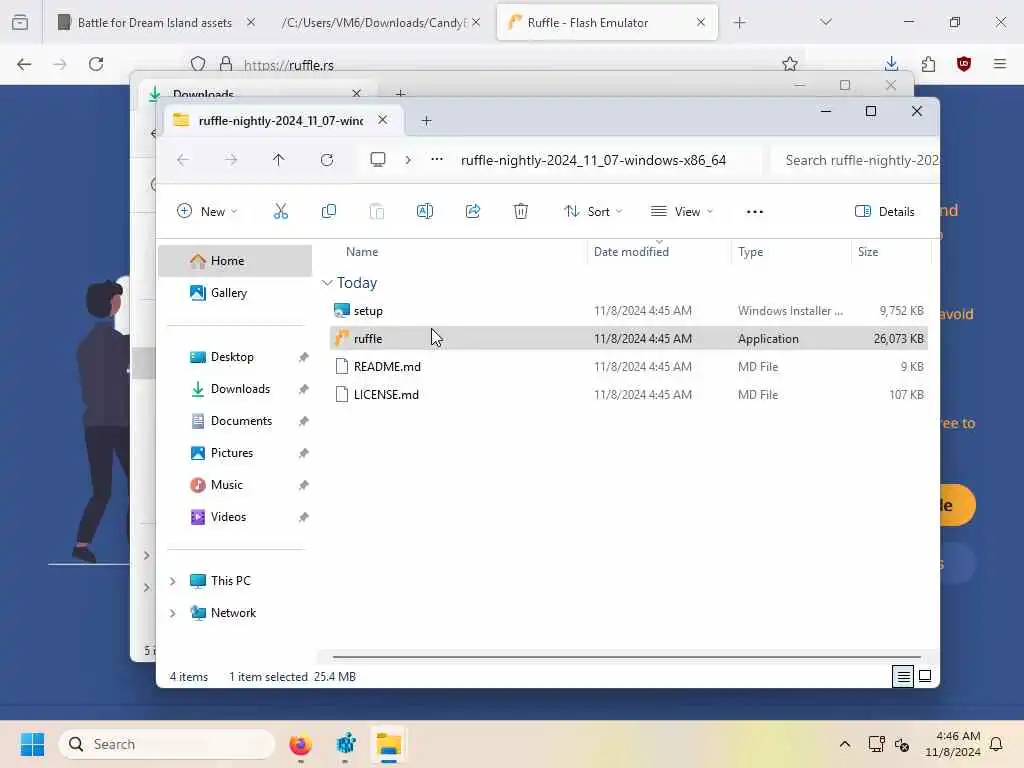The image size is (1024, 768).
Task: Switch to the details list view in the status bar
Action: pos(903,676)
